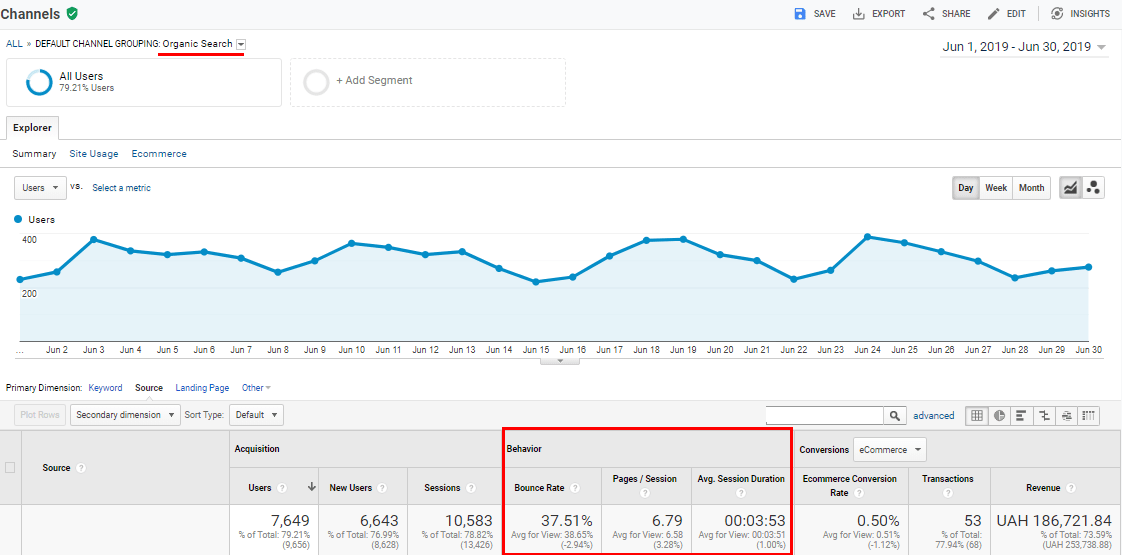Expand the Conversions eCommerce dropdown

click(x=889, y=450)
